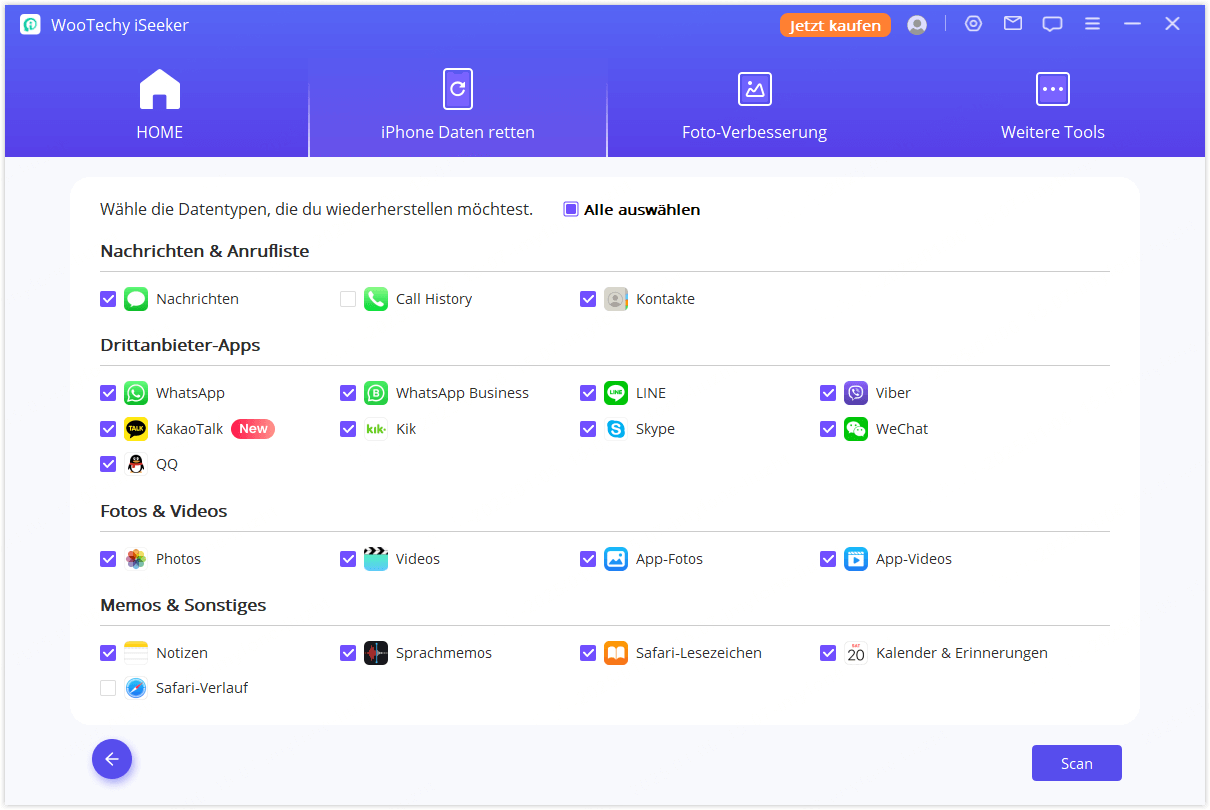Click the WhatsApp app icon
The image size is (1210, 810).
pyautogui.click(x=136, y=393)
